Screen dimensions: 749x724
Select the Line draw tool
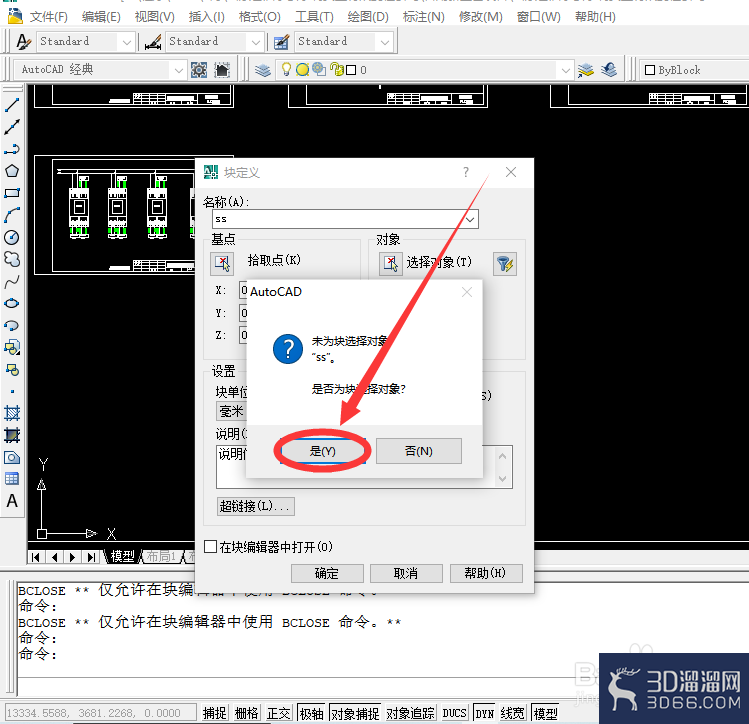pos(11,105)
